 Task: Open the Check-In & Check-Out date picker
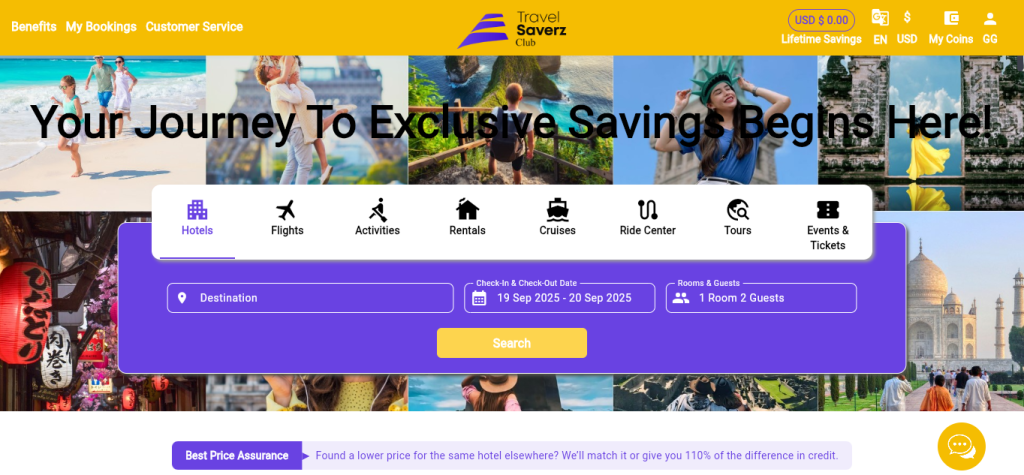pyautogui.click(x=560, y=298)
